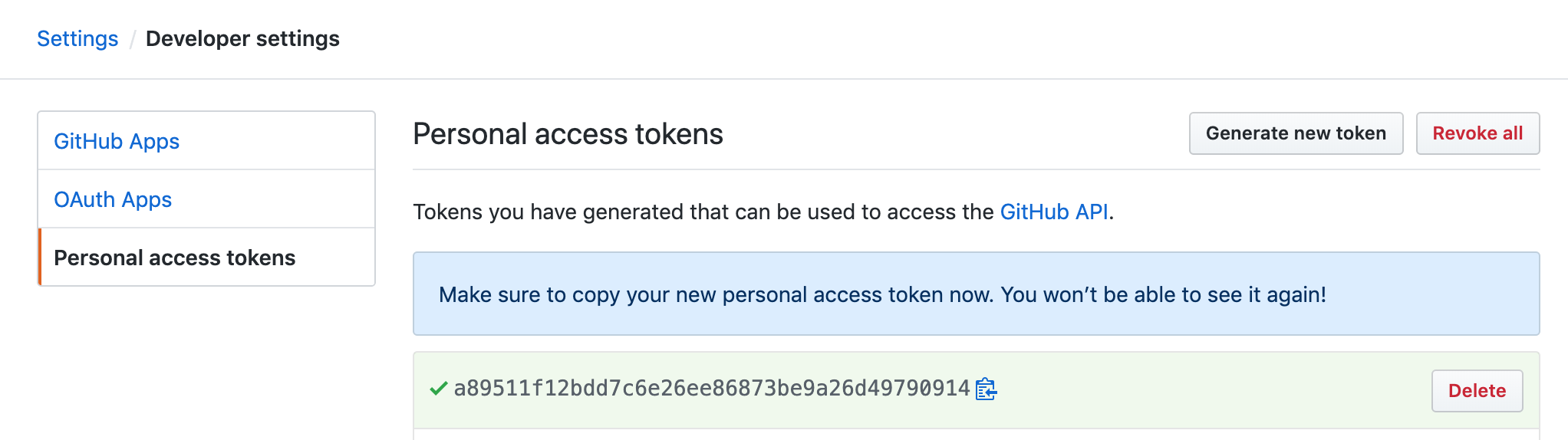Click the green checkmark beside the token

pyautogui.click(x=438, y=389)
